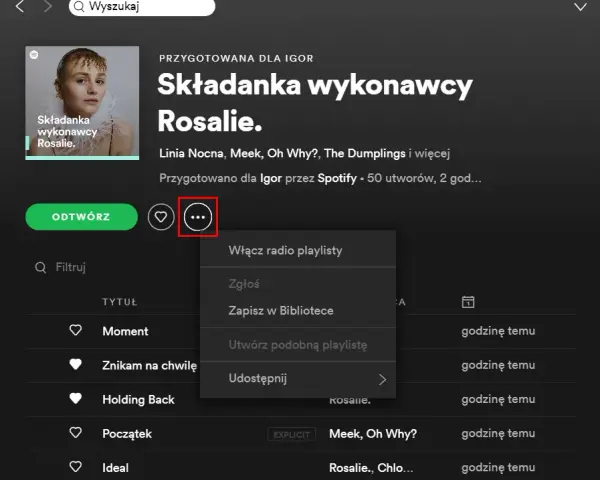
Task: Open the Rosalie., Chlo... artist link
Action: coord(371,468)
